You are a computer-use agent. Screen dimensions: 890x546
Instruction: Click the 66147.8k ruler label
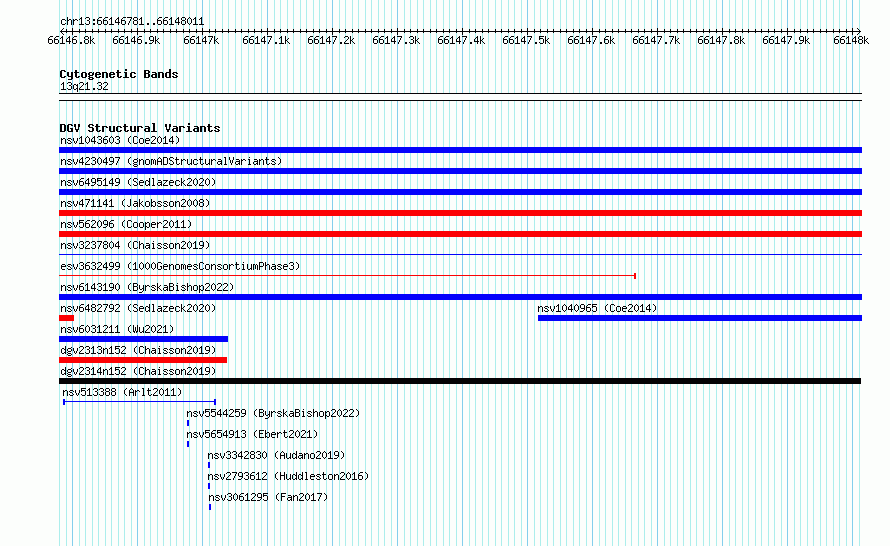721,40
